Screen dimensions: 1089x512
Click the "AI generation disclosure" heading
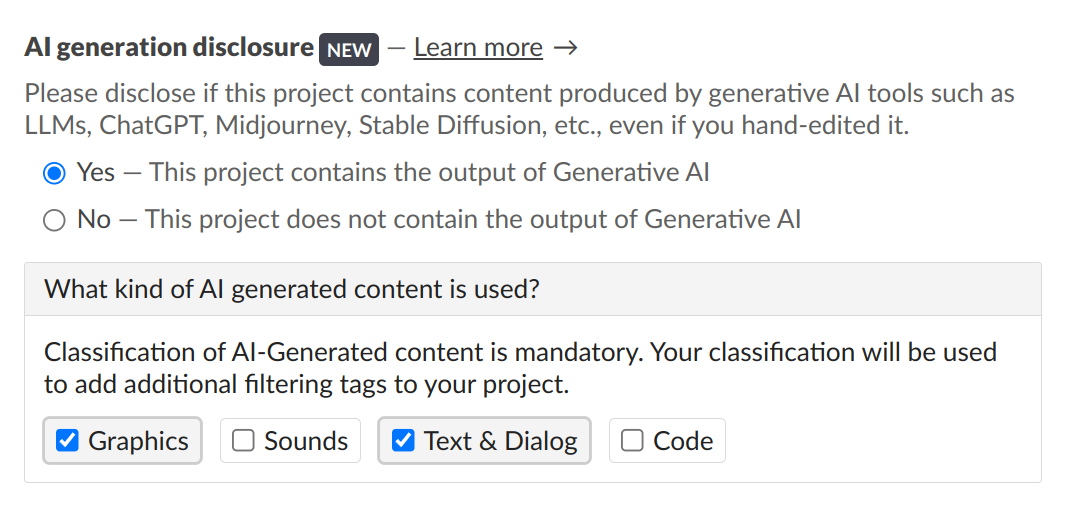(x=168, y=47)
